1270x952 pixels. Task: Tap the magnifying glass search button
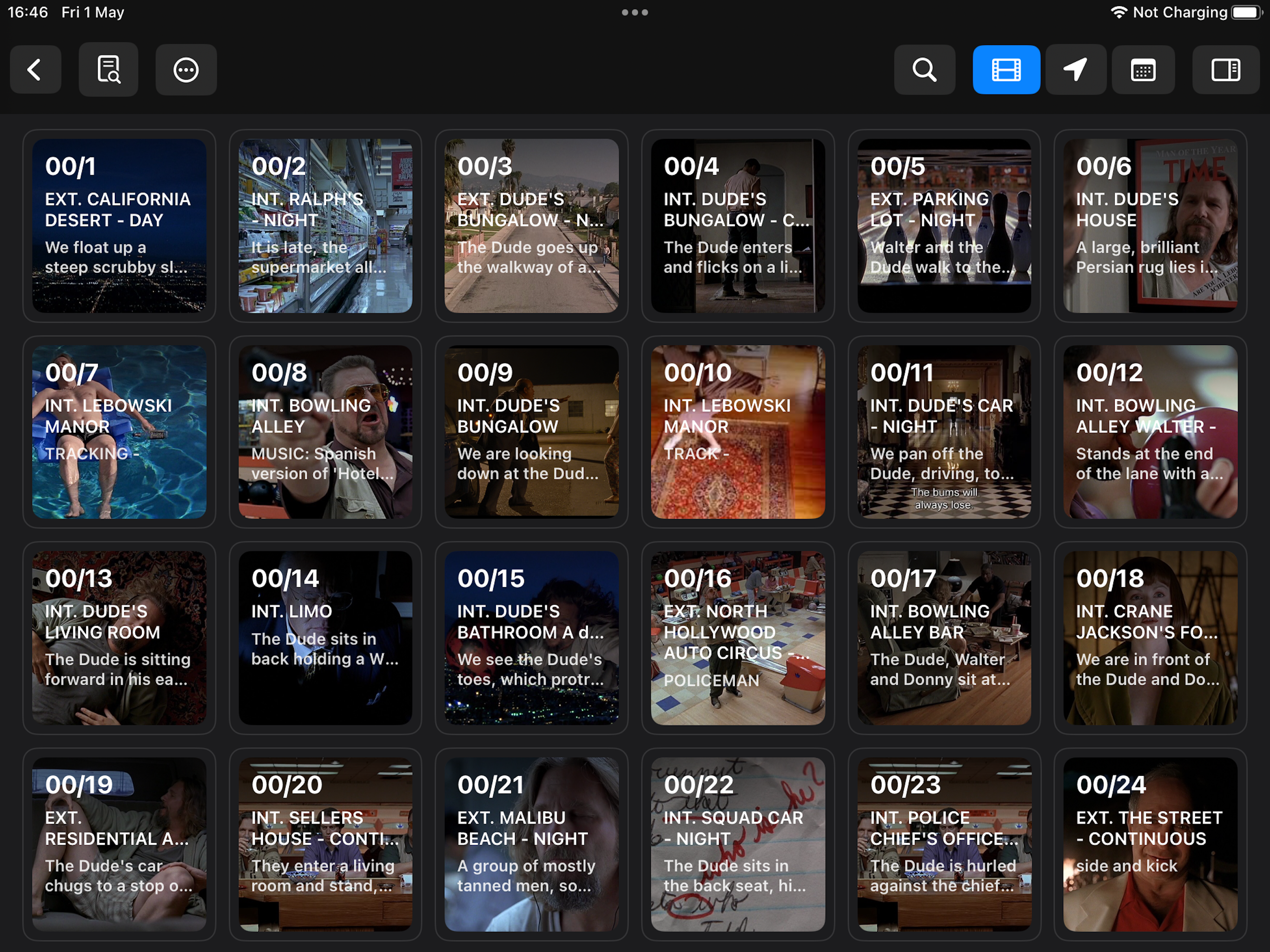pyautogui.click(x=924, y=69)
